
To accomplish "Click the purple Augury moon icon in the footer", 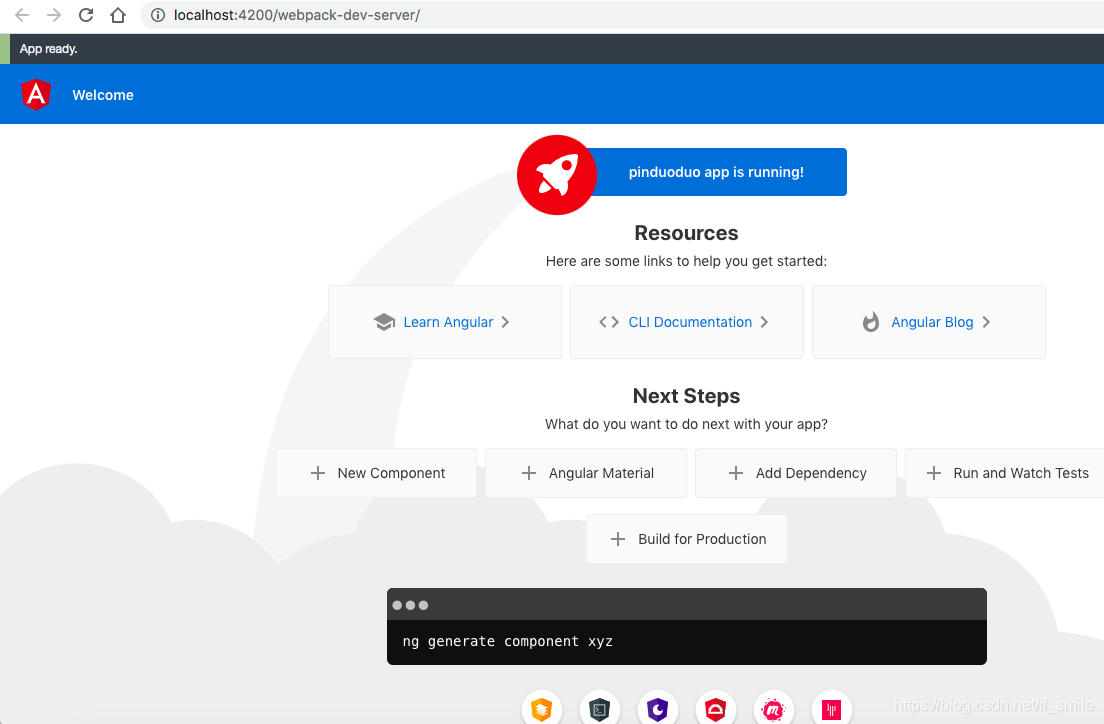I will (658, 710).
